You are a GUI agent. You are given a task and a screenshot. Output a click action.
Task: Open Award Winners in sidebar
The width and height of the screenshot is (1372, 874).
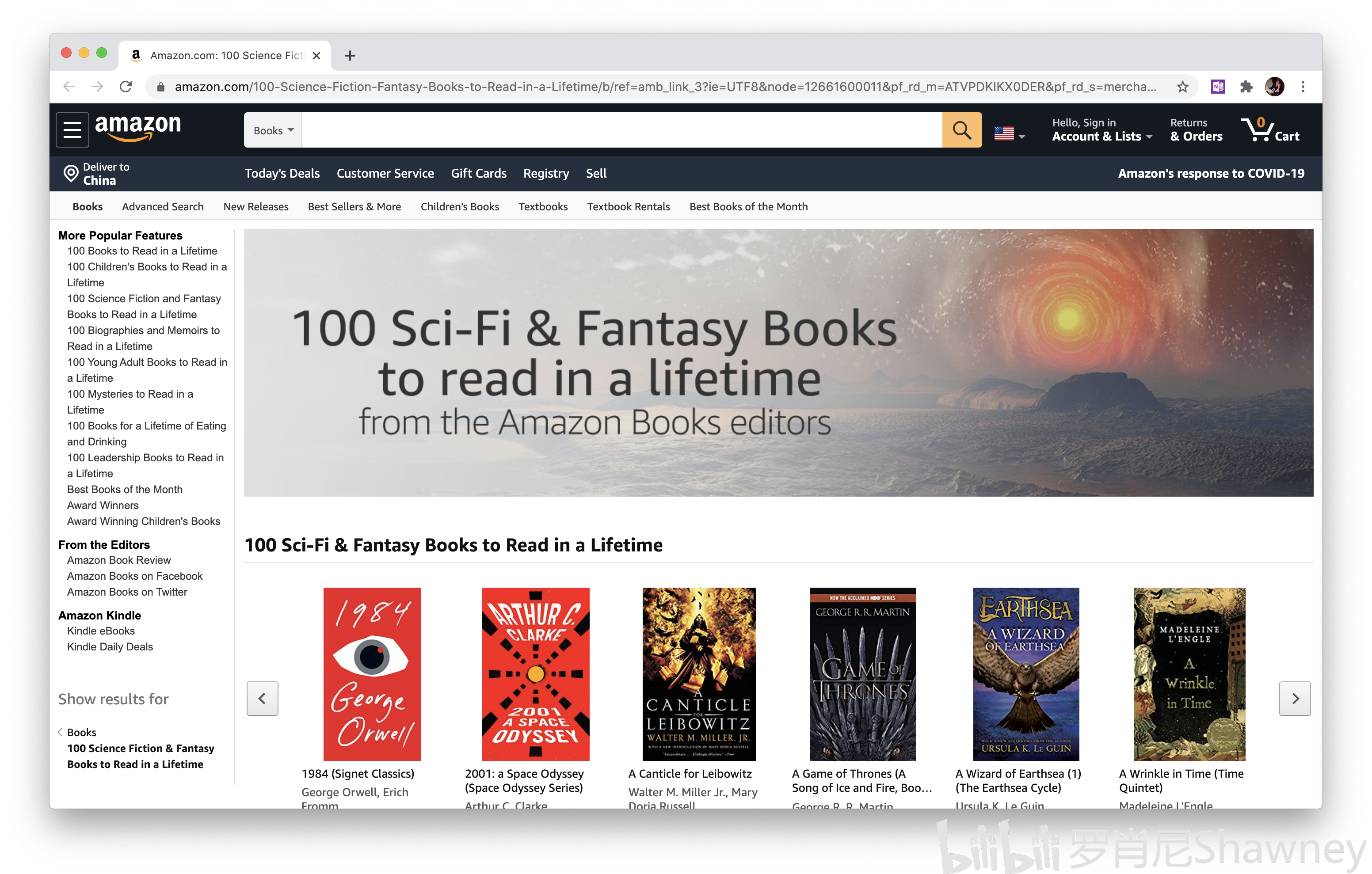point(103,505)
